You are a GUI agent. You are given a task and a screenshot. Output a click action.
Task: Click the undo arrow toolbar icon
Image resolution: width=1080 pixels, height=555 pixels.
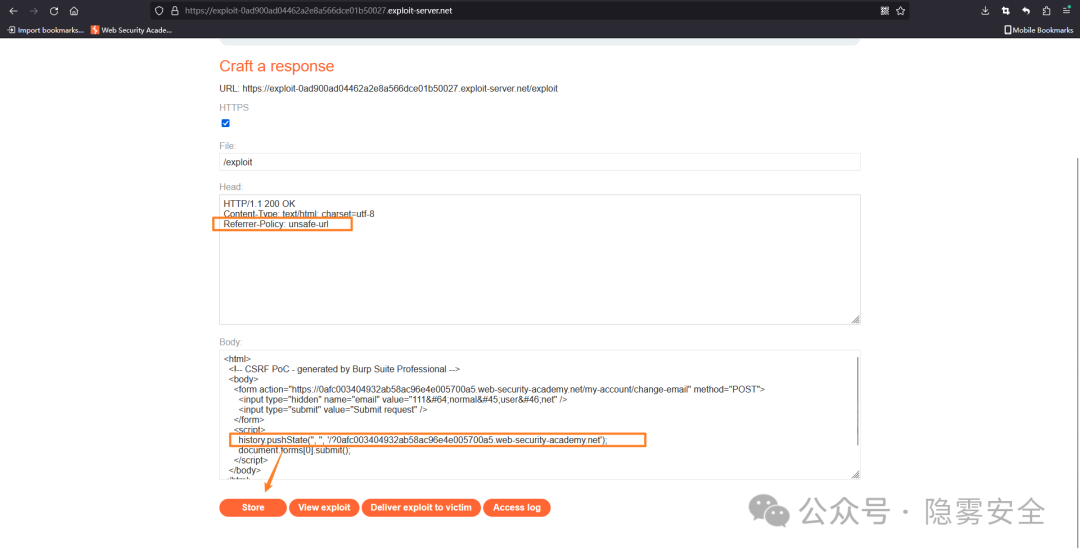(x=1026, y=11)
